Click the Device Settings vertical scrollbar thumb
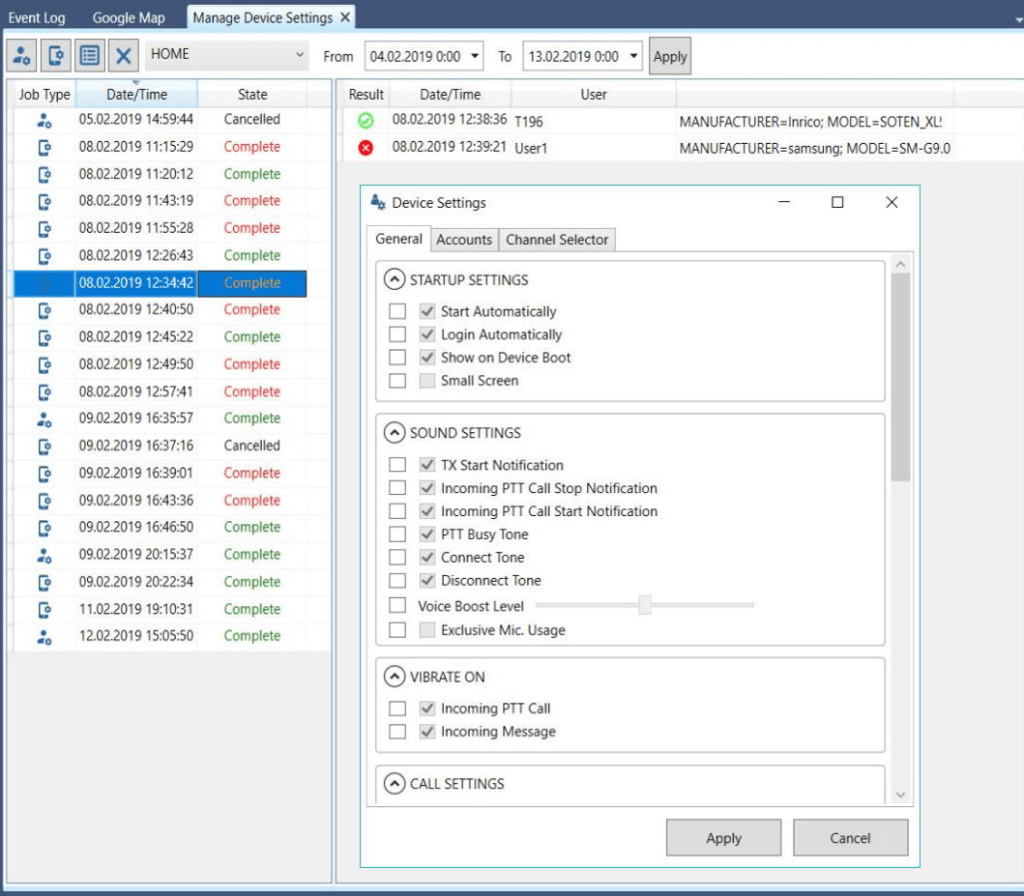 click(x=901, y=377)
